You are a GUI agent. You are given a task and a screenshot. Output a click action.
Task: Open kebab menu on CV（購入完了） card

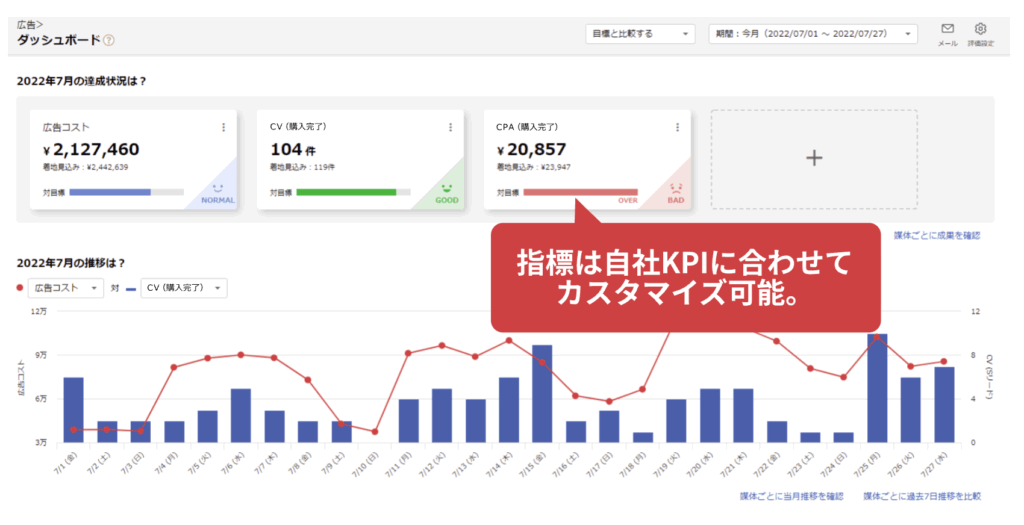click(x=450, y=127)
